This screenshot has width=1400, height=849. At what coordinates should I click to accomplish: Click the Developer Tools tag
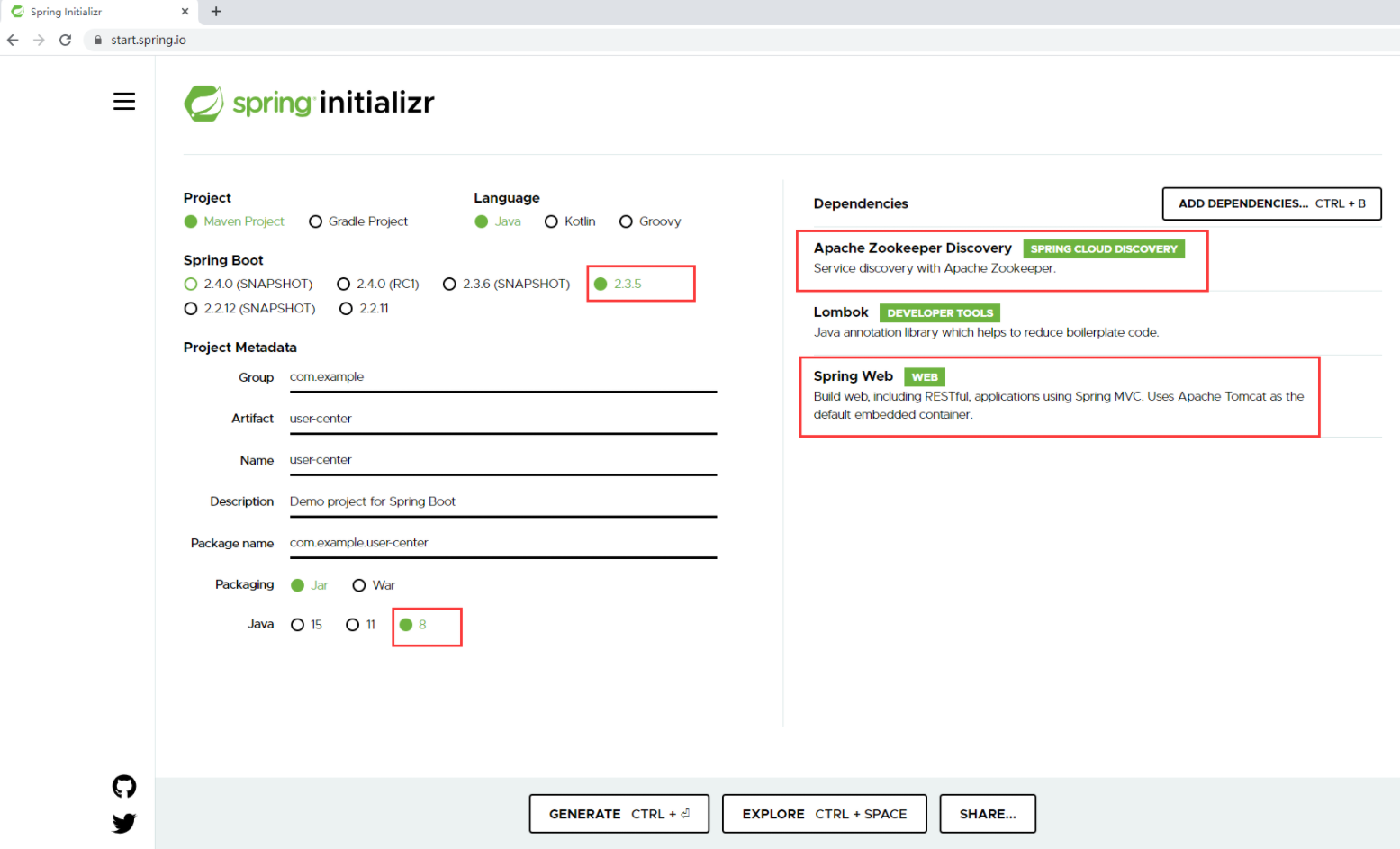point(940,313)
